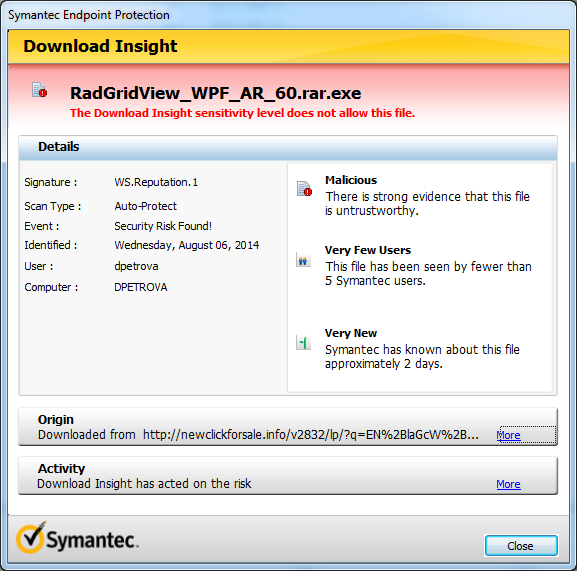Click the Malicious file status icon
Viewport: 577px width, 571px height.
click(x=304, y=189)
